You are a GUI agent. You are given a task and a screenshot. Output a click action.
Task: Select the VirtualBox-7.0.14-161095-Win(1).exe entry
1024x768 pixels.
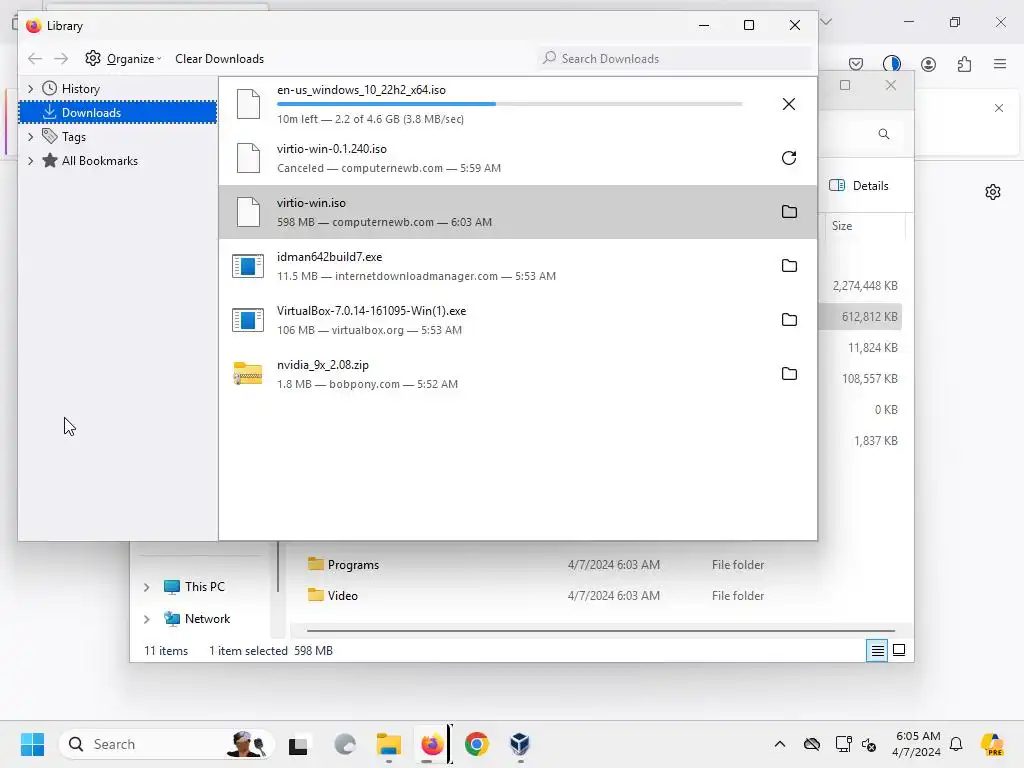coord(517,320)
